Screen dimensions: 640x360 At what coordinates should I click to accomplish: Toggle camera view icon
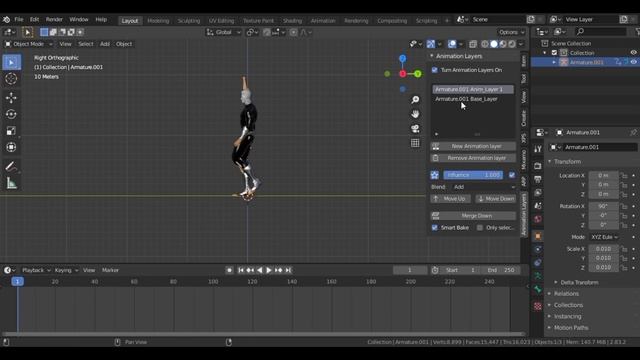pyautogui.click(x=415, y=129)
